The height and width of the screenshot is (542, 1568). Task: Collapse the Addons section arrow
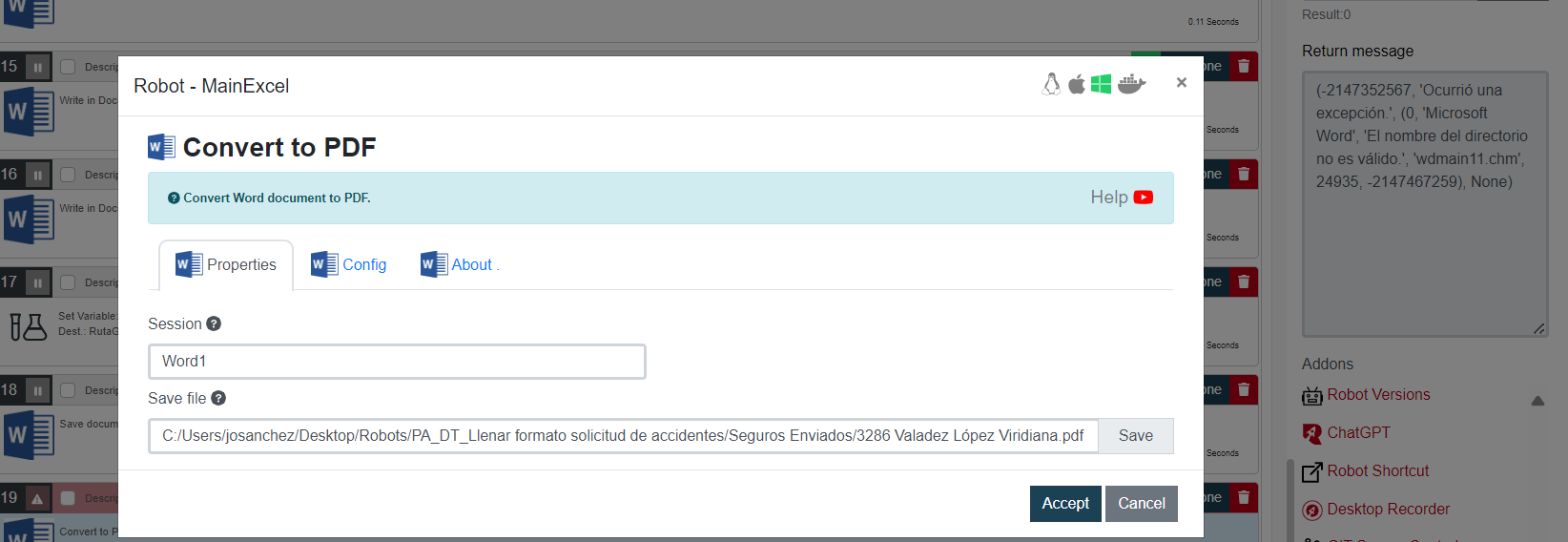(1537, 401)
